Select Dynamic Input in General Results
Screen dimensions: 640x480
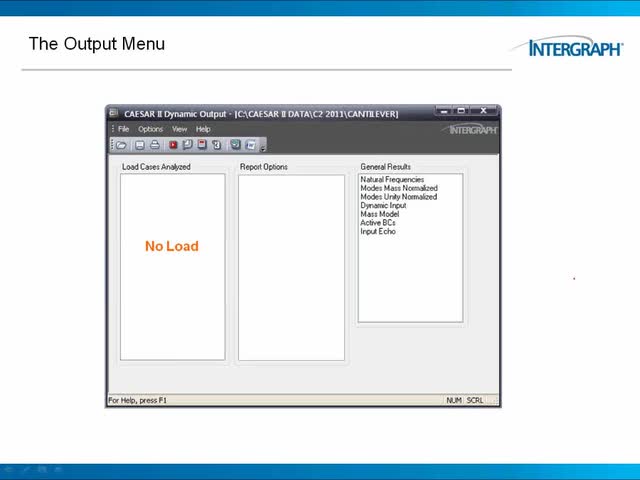click(383, 205)
